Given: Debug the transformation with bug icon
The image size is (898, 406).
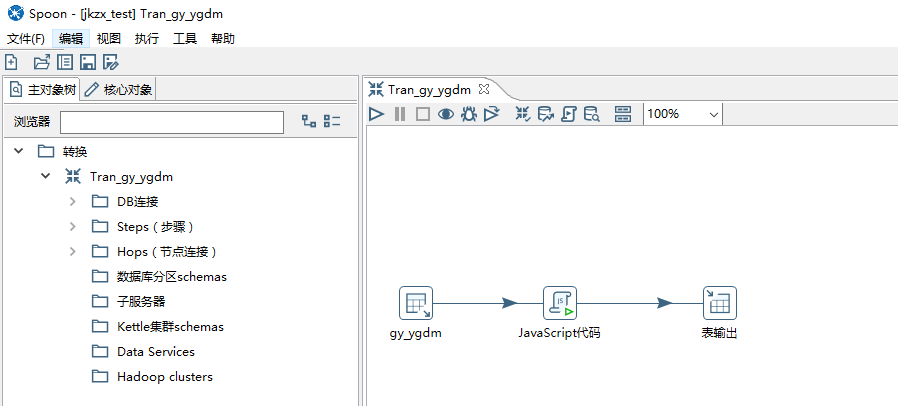Looking at the screenshot, I should click(468, 114).
